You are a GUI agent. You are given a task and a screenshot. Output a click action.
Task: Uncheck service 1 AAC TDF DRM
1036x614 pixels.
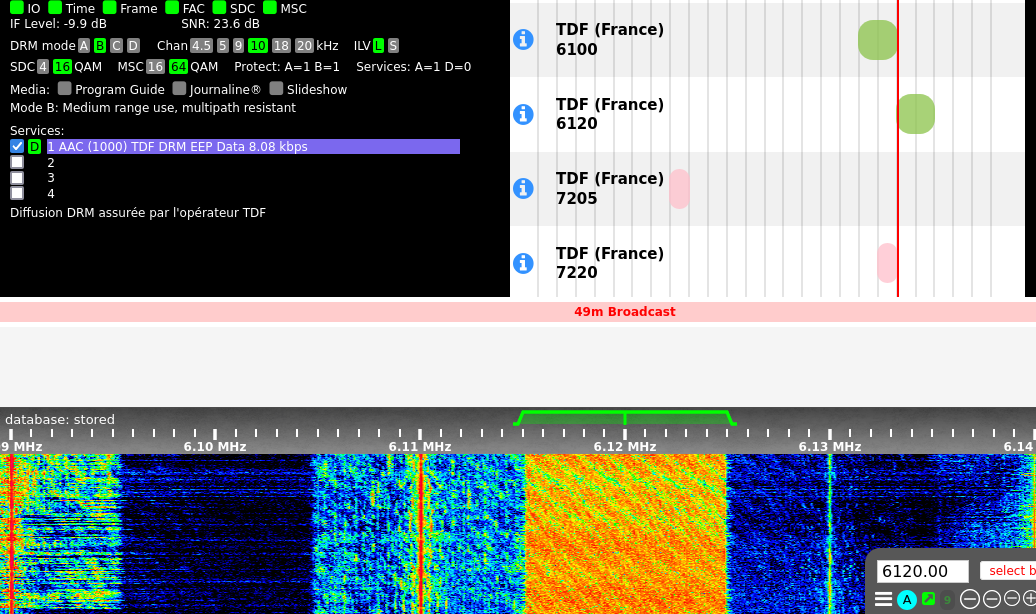coord(17,146)
